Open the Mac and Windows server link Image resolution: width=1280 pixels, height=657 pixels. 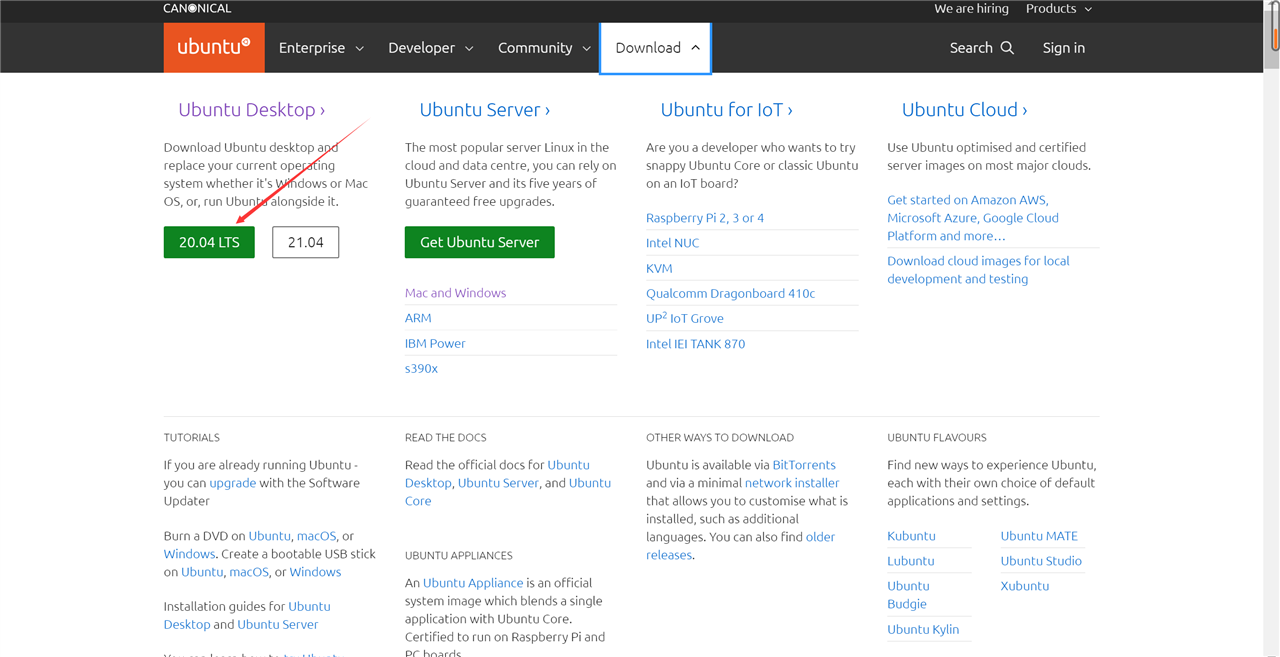tap(455, 293)
